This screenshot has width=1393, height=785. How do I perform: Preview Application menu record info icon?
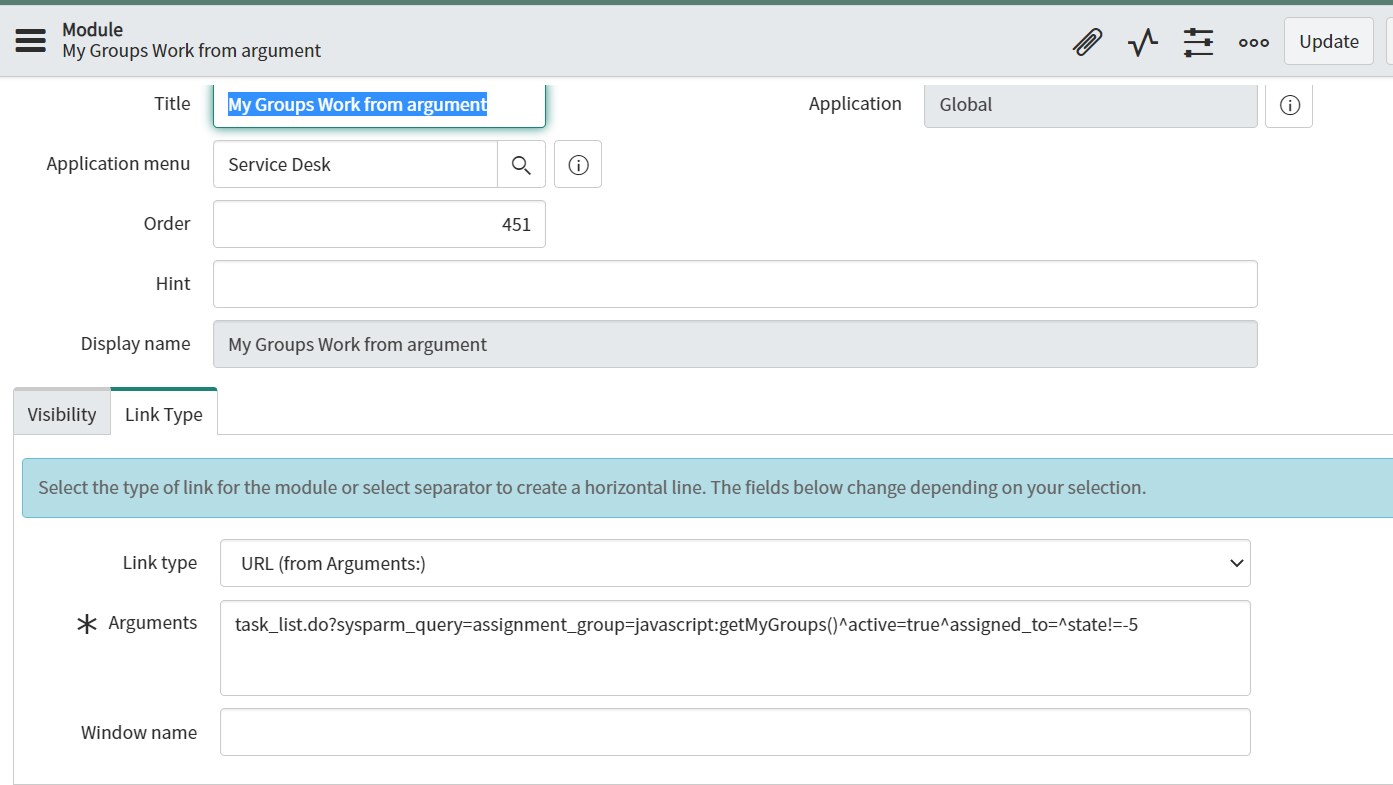click(578, 164)
